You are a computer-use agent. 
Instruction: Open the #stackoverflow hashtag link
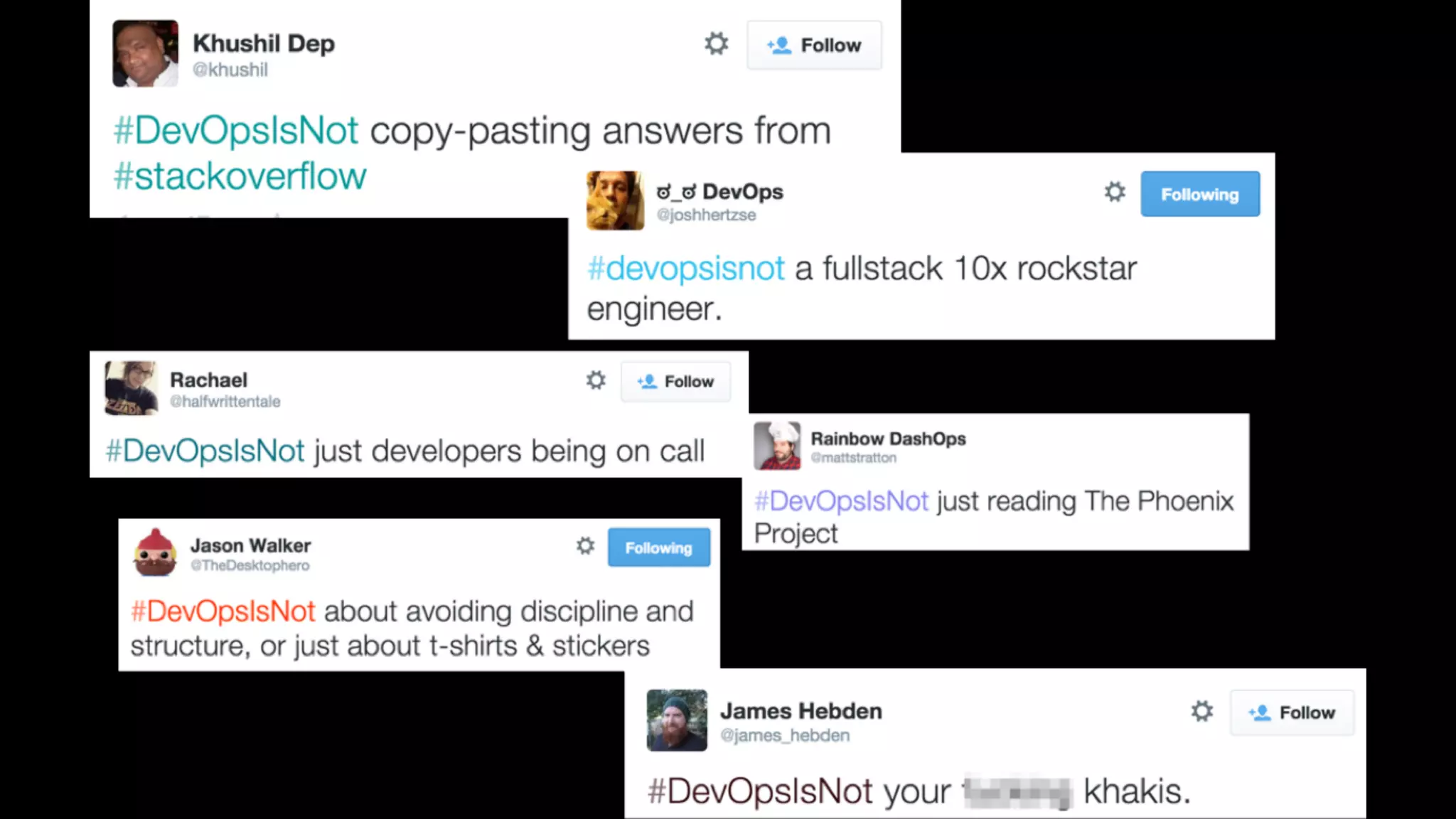point(240,176)
